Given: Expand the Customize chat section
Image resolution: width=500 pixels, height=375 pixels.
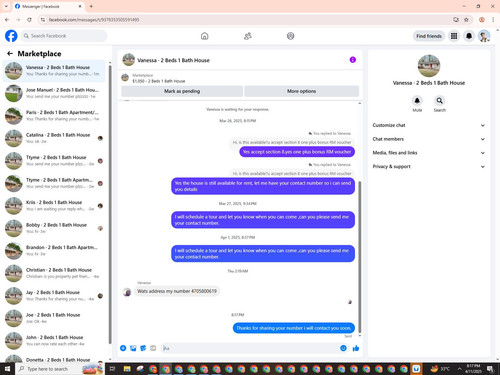Looking at the screenshot, I should tap(429, 125).
